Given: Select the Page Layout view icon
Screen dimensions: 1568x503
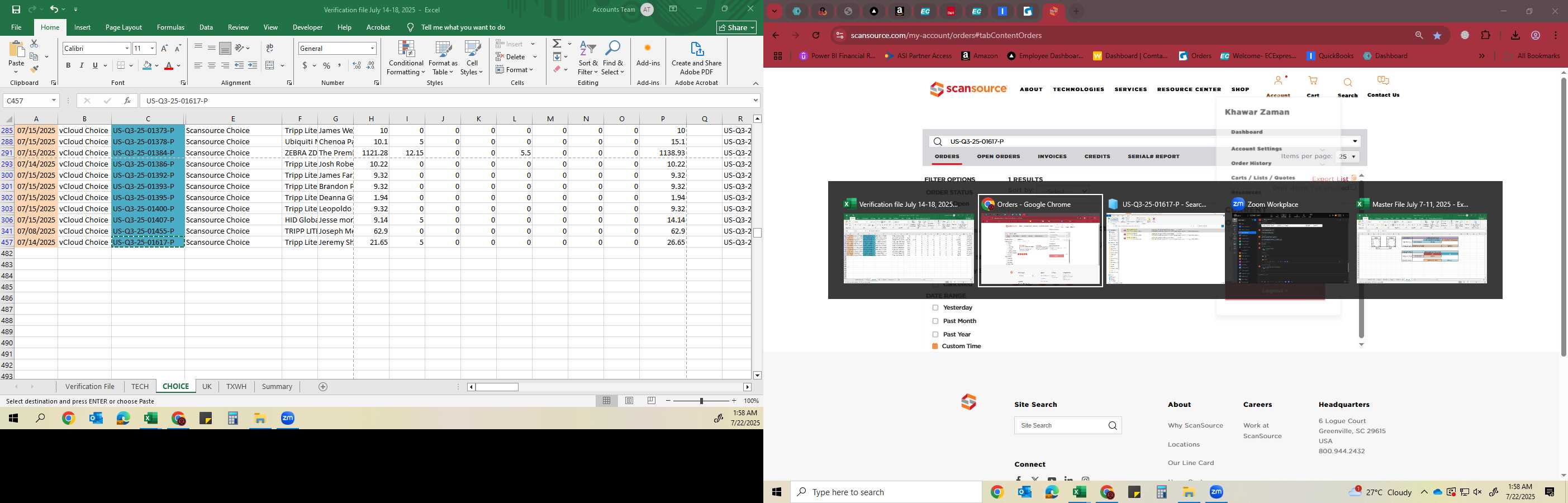Looking at the screenshot, I should [629, 401].
